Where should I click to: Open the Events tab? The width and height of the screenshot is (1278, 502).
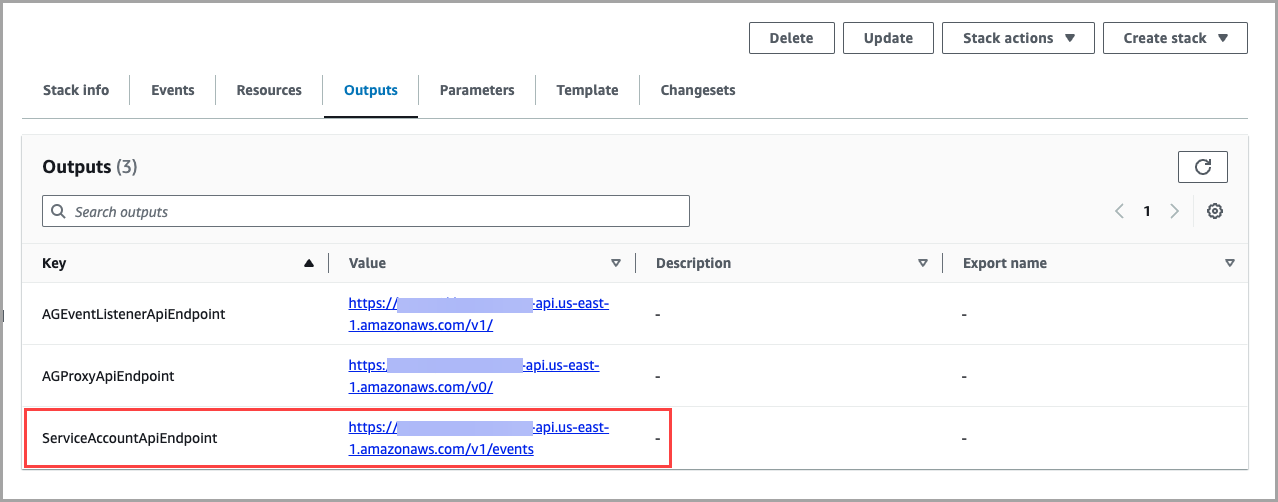pyautogui.click(x=173, y=90)
